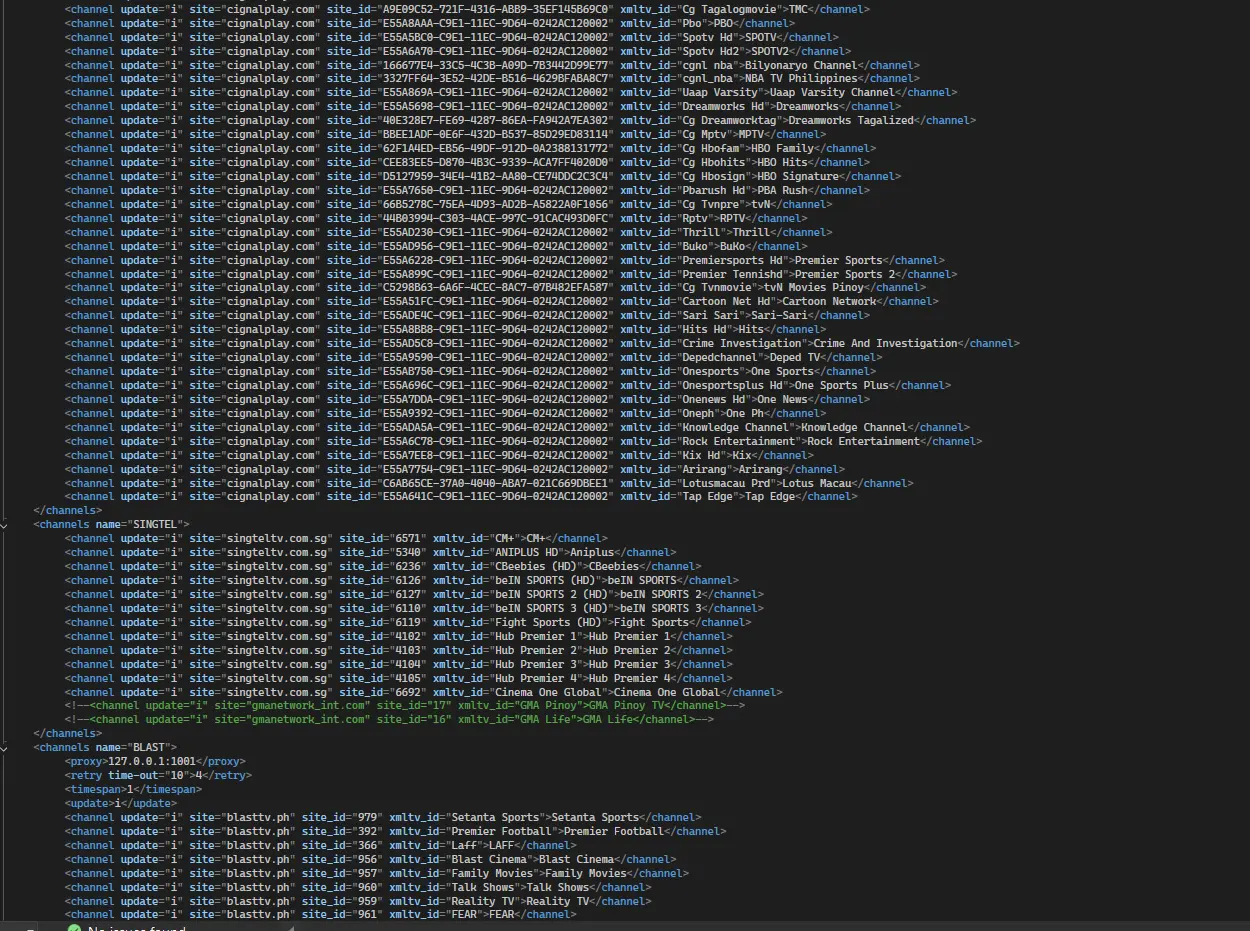Click the 'Lotus Macau' display name
Image resolution: width=1250 pixels, height=931 pixels.
(817, 484)
